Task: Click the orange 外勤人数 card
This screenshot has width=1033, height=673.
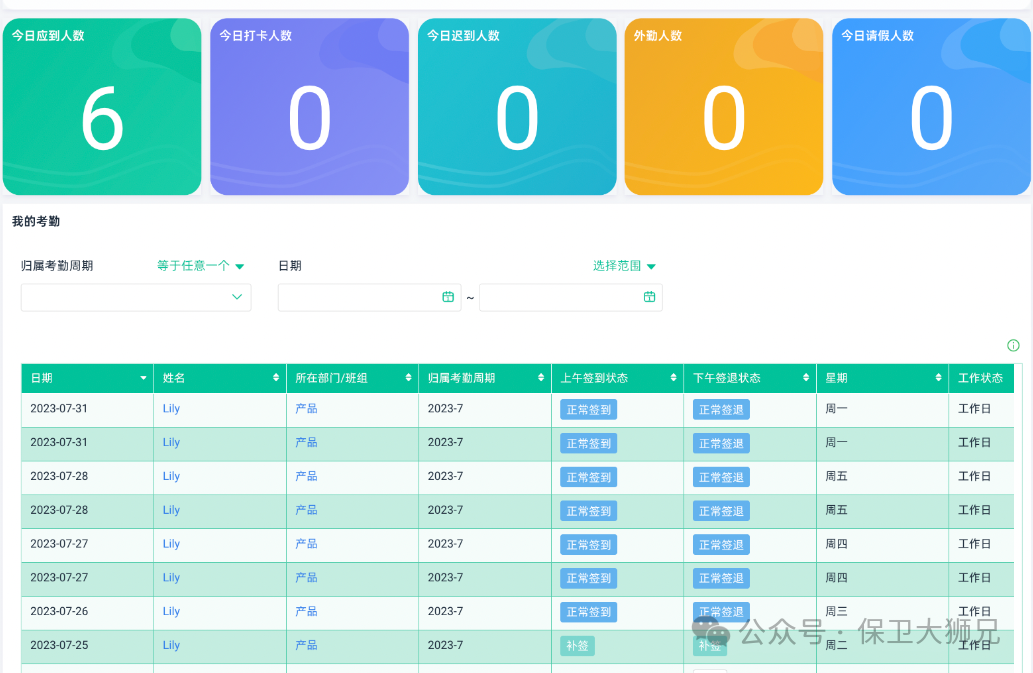Action: pos(724,107)
